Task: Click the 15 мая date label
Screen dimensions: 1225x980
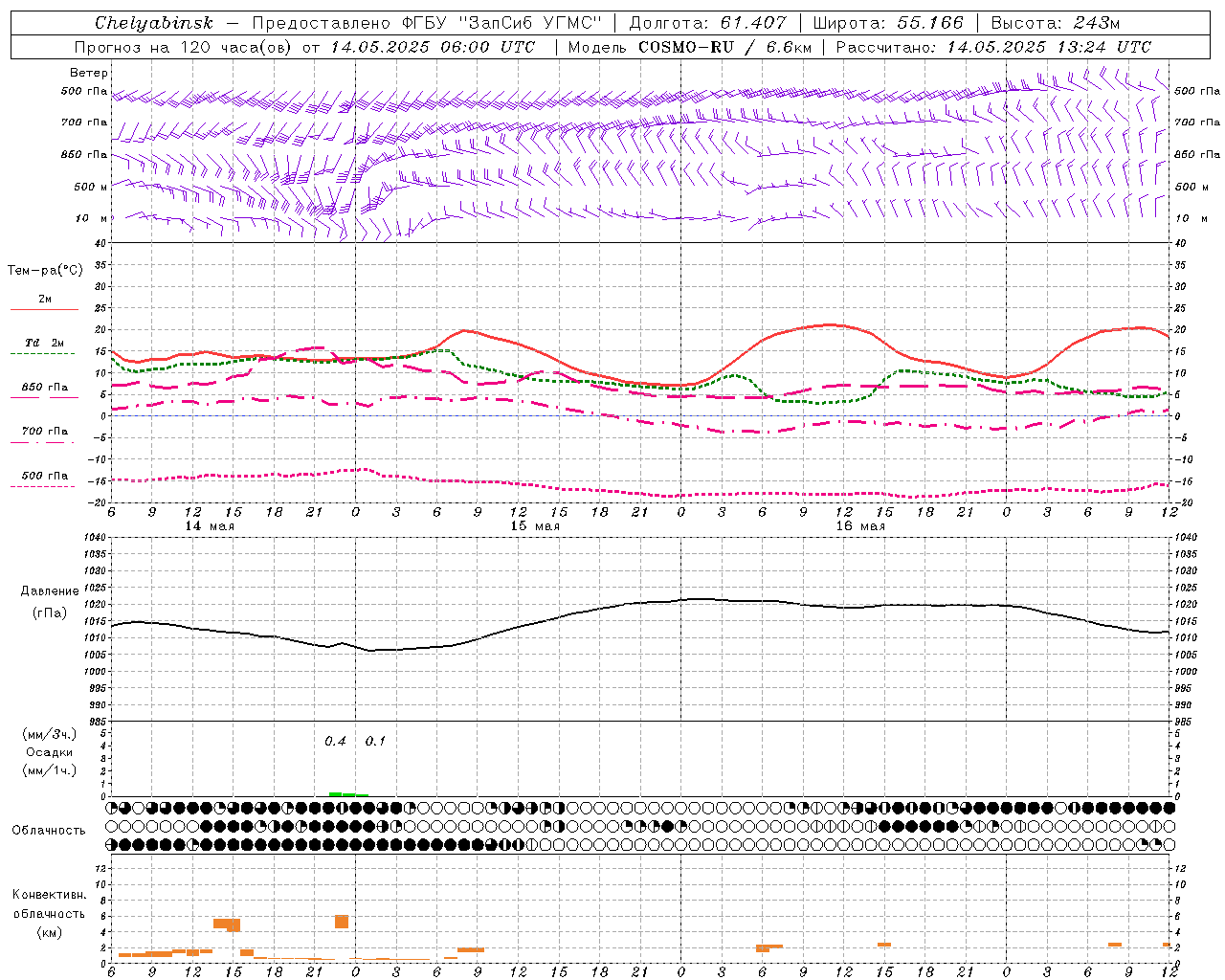Action: [534, 526]
